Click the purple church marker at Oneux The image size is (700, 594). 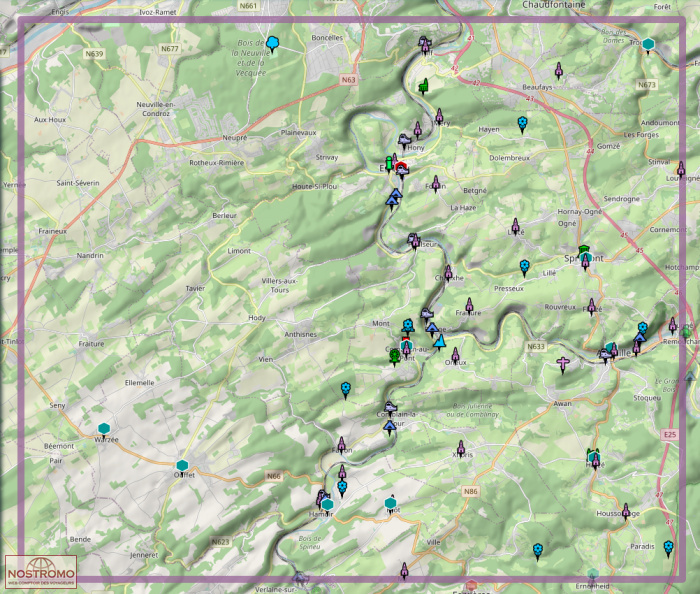coord(455,356)
